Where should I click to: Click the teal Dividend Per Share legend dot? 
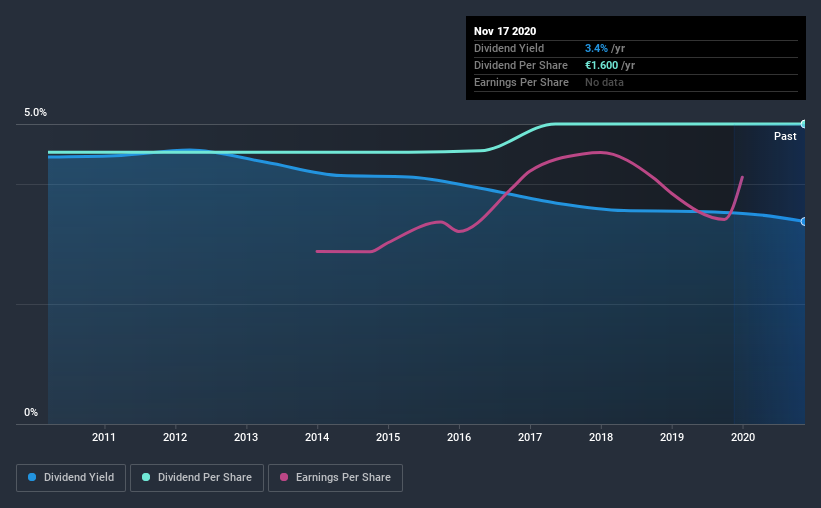pyautogui.click(x=146, y=477)
